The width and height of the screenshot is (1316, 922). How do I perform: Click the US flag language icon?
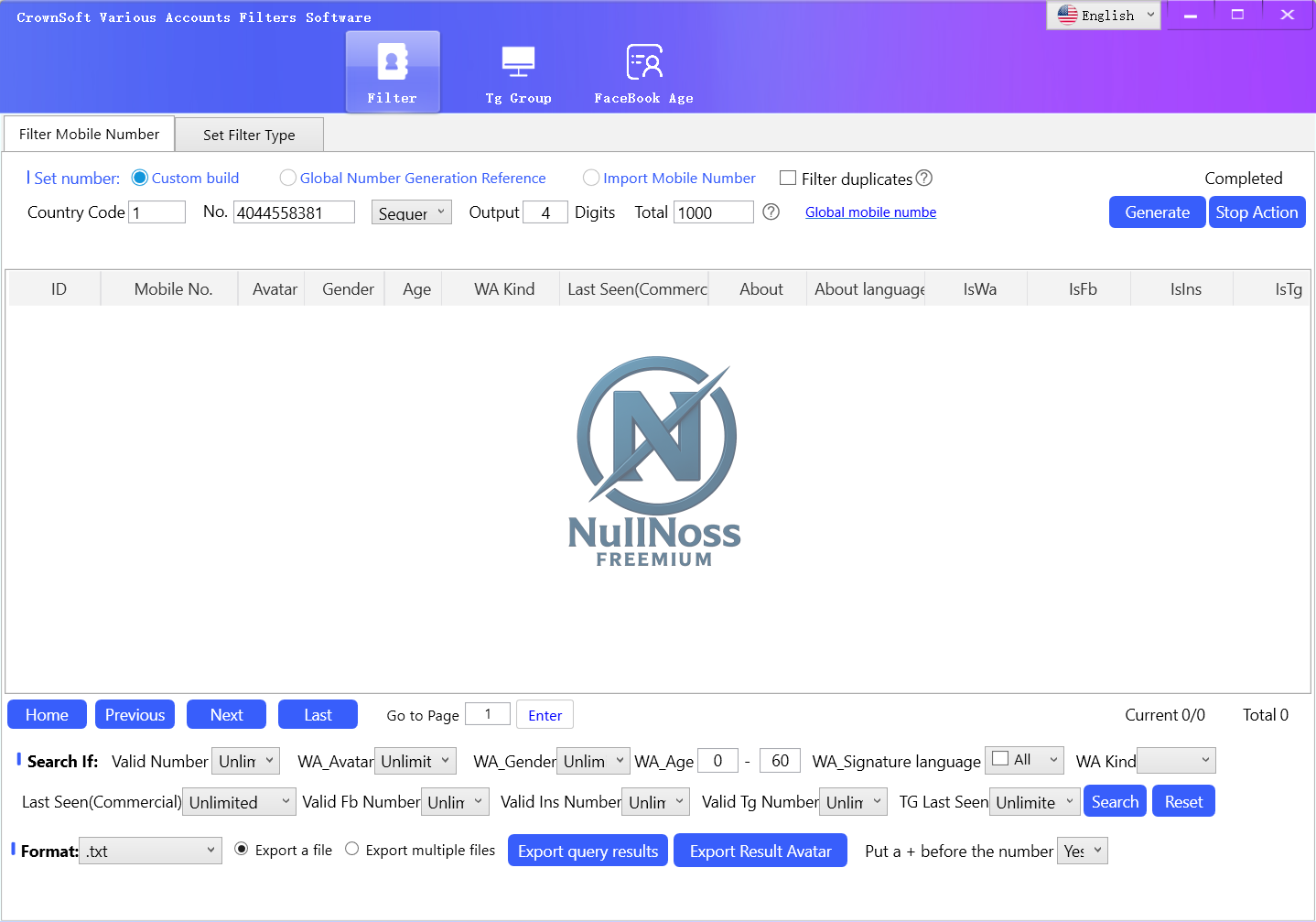(x=1067, y=15)
